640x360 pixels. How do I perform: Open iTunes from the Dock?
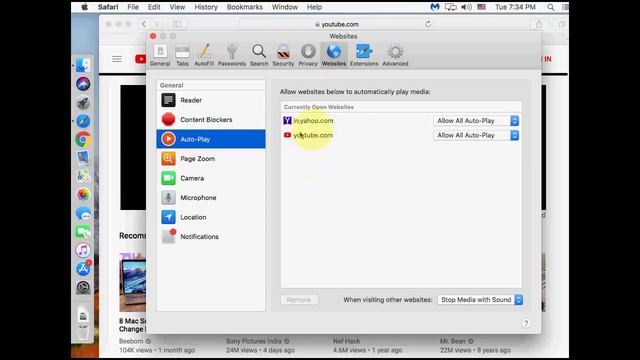coord(83,250)
